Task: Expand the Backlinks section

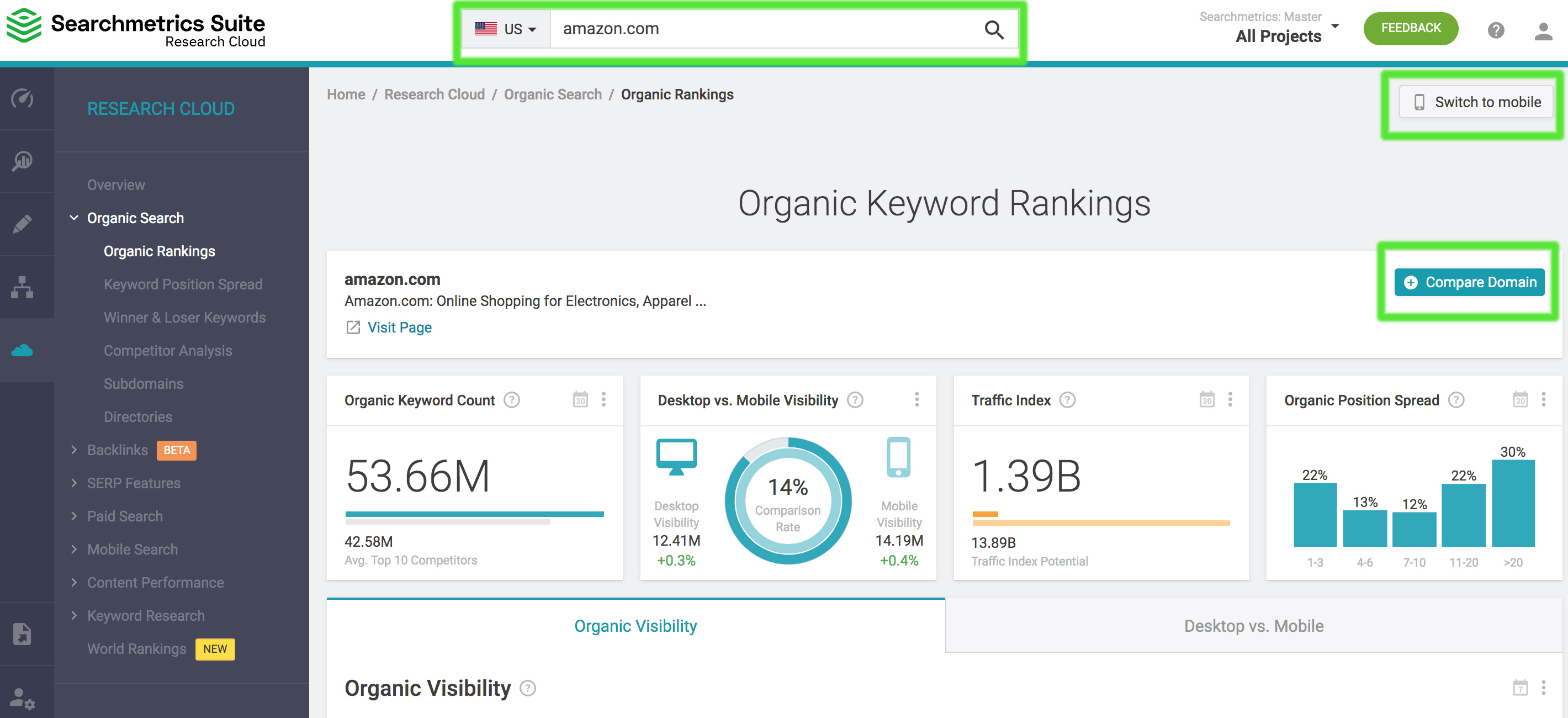Action: coord(75,450)
